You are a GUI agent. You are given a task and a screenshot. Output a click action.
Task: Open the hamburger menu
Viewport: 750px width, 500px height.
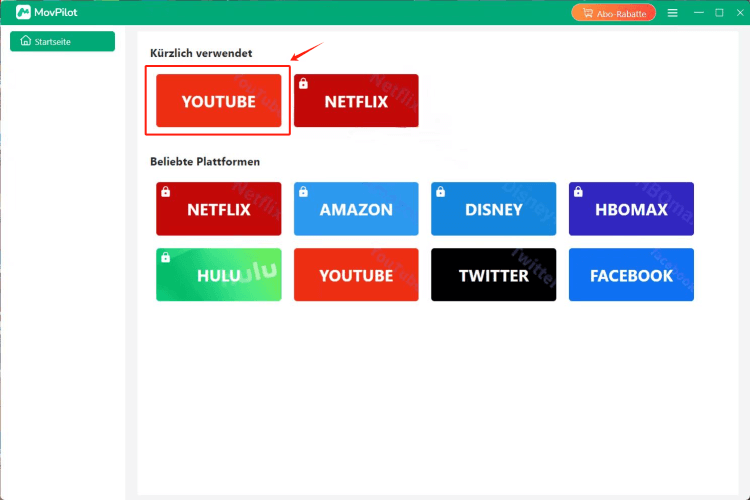coord(673,13)
